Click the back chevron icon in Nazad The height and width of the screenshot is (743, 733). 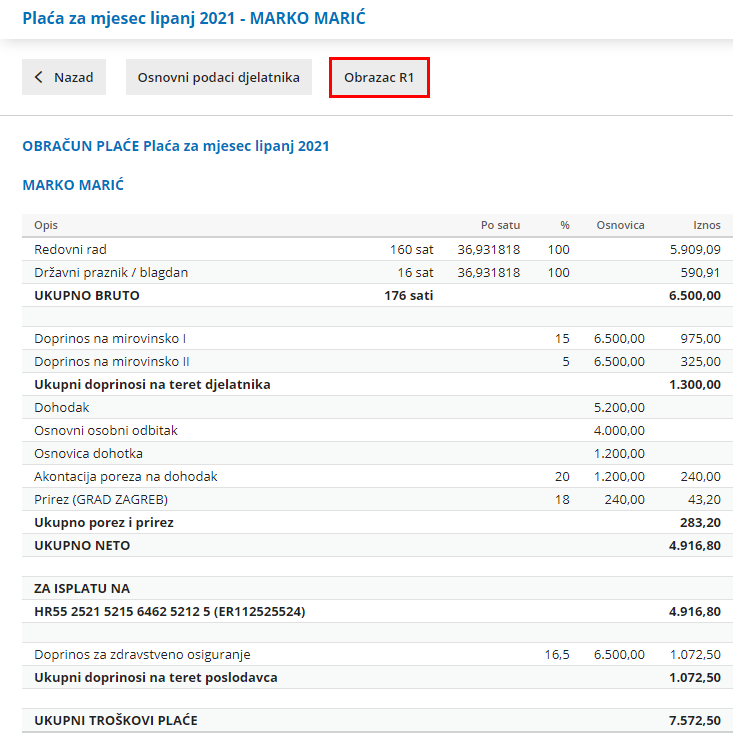click(39, 77)
